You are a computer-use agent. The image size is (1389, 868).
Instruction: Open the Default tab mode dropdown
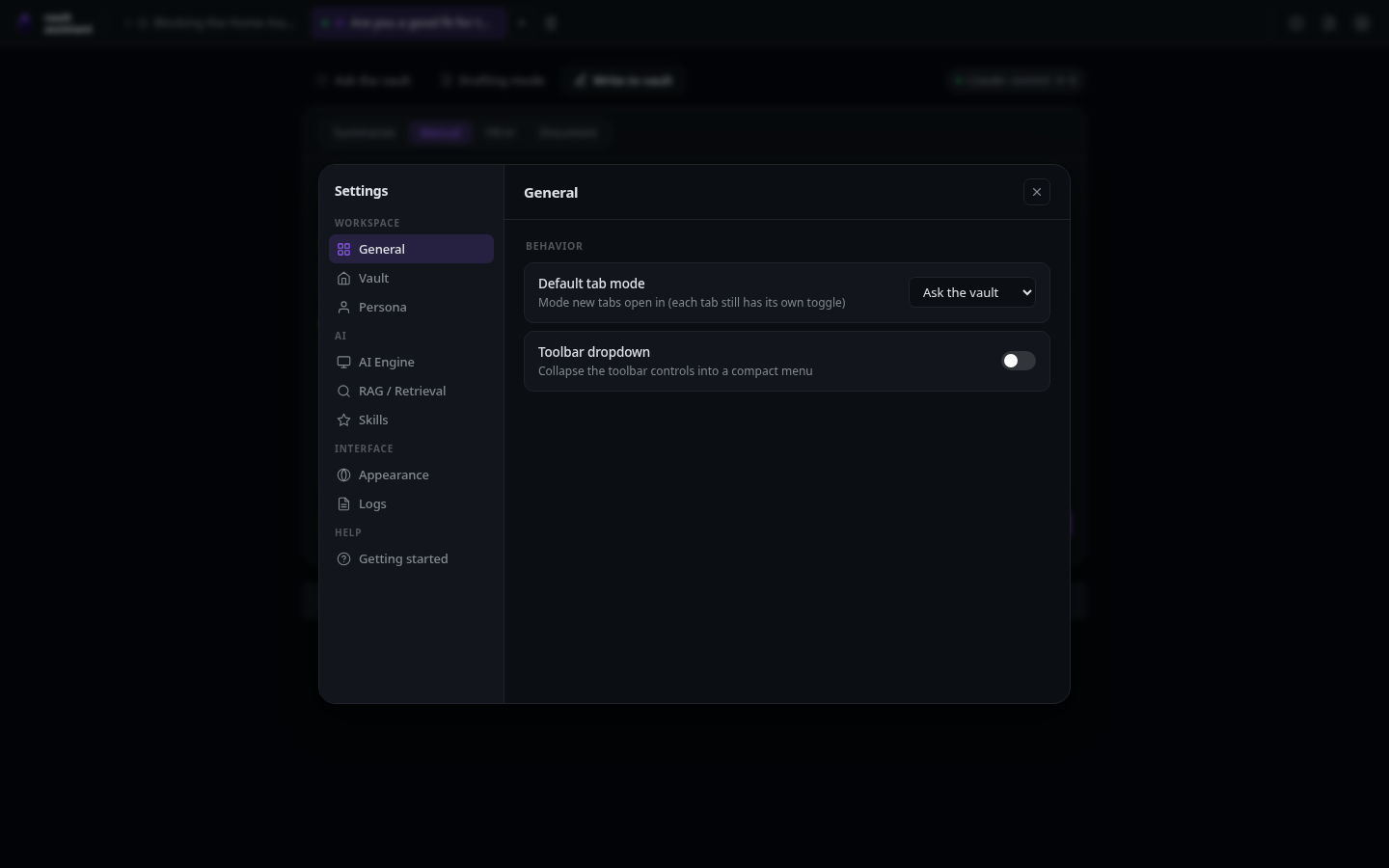(x=972, y=292)
